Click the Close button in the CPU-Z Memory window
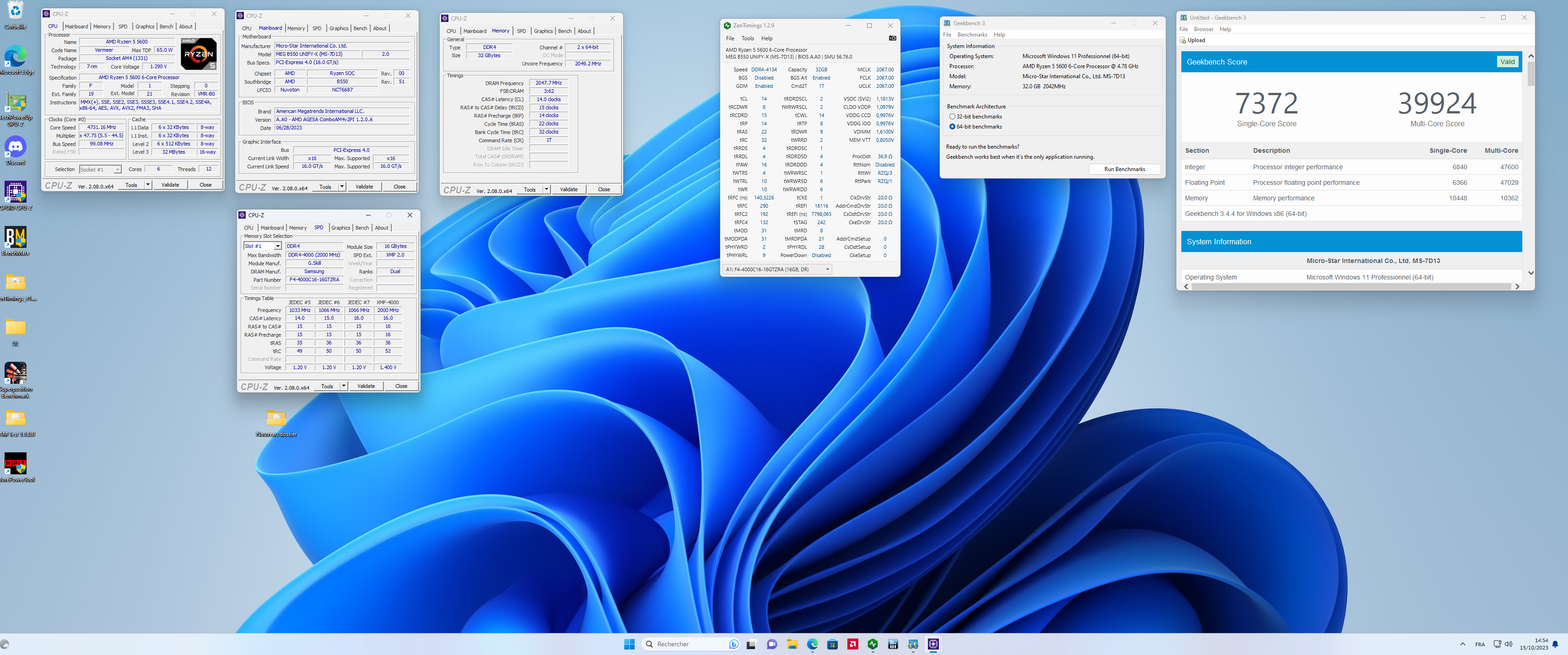 [x=604, y=189]
